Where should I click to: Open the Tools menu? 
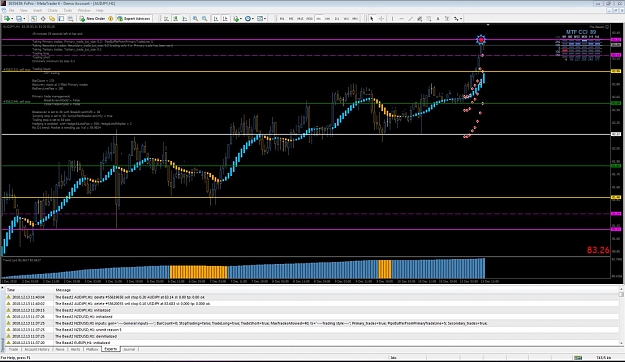click(68, 10)
